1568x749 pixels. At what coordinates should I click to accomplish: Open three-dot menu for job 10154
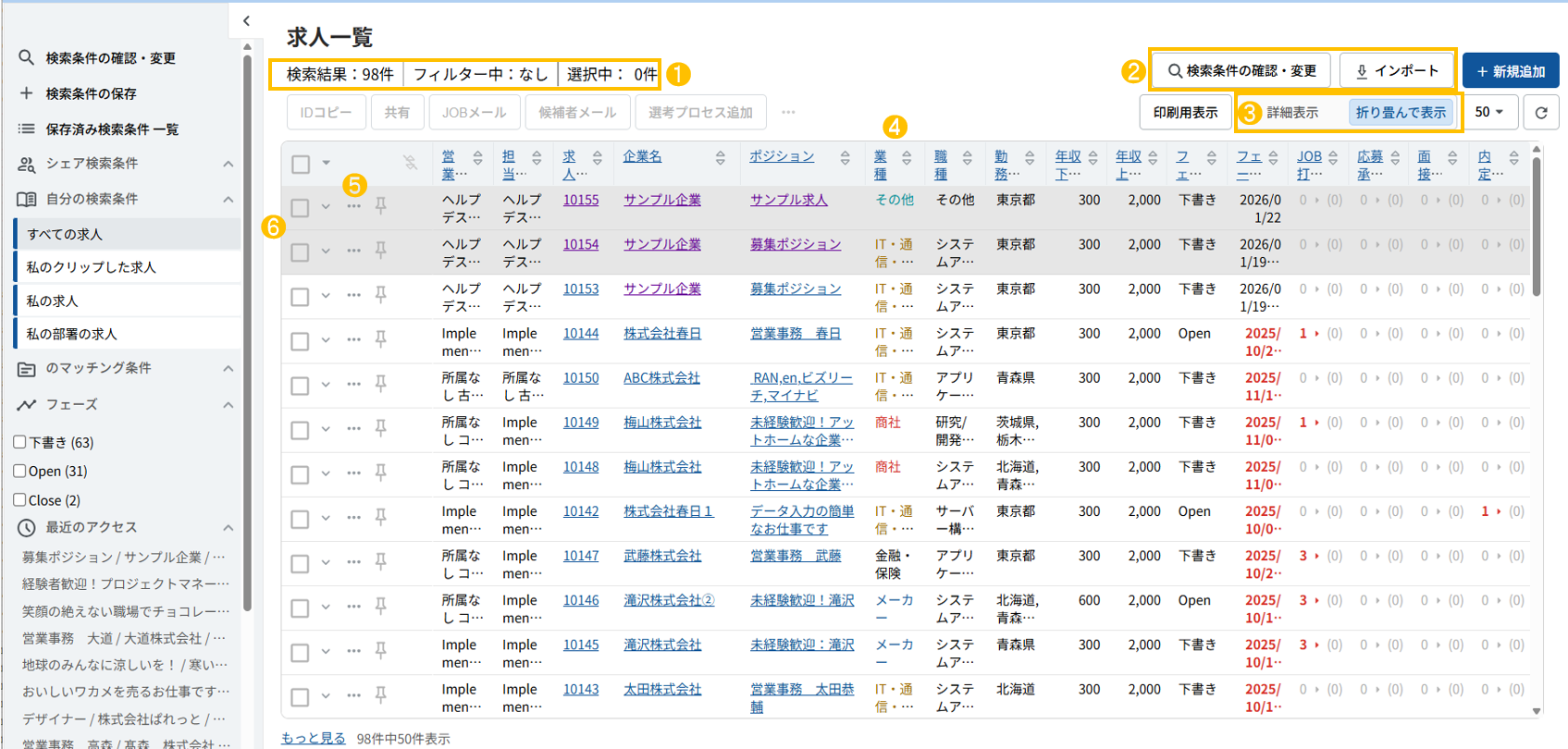pyautogui.click(x=353, y=251)
